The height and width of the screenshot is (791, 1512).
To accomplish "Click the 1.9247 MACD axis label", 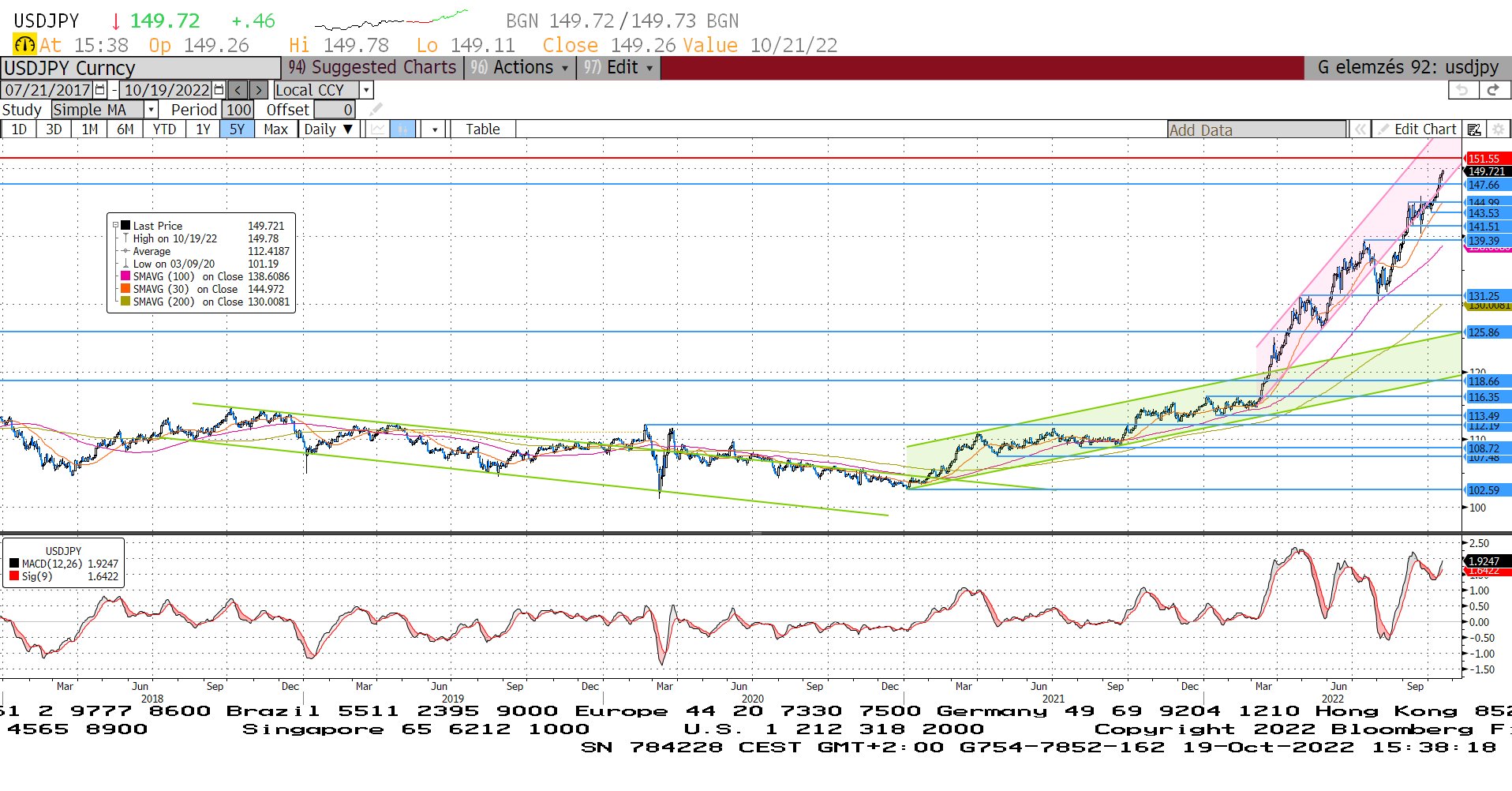I will pyautogui.click(x=1488, y=561).
